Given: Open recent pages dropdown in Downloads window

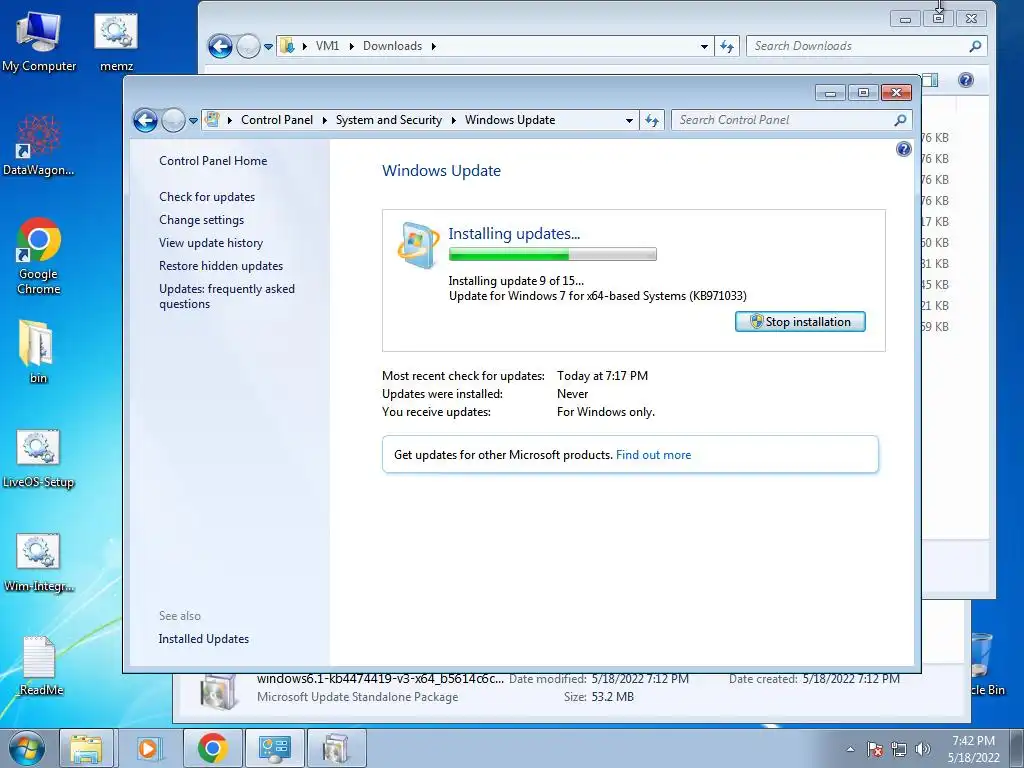Looking at the screenshot, I should (x=268, y=47).
